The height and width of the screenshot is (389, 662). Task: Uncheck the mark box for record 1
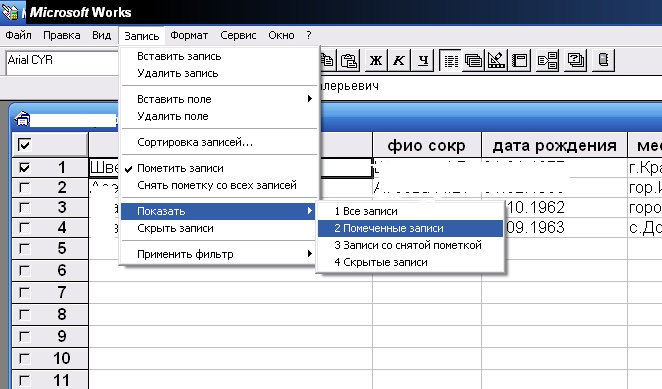(24, 168)
